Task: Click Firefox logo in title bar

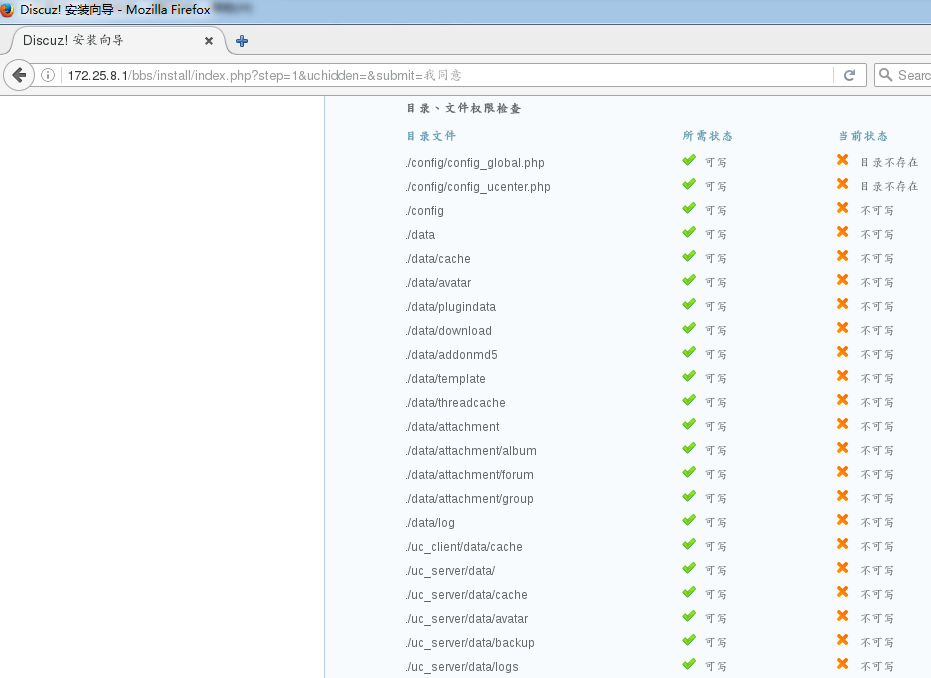Action: 7,9
